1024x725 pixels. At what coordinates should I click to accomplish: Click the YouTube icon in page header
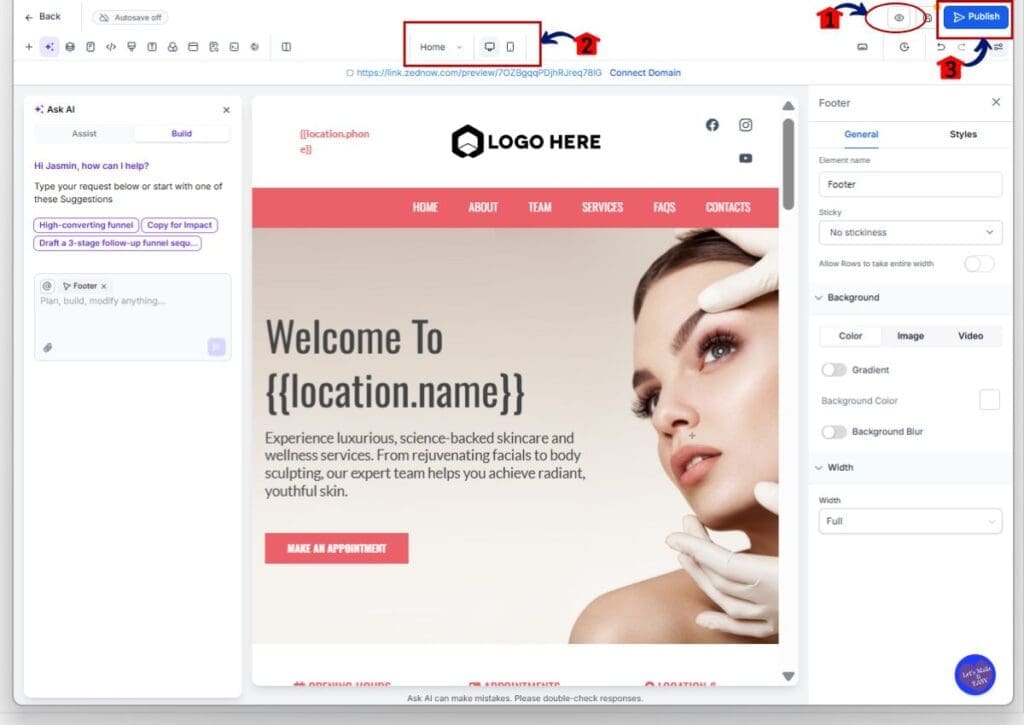click(x=745, y=158)
